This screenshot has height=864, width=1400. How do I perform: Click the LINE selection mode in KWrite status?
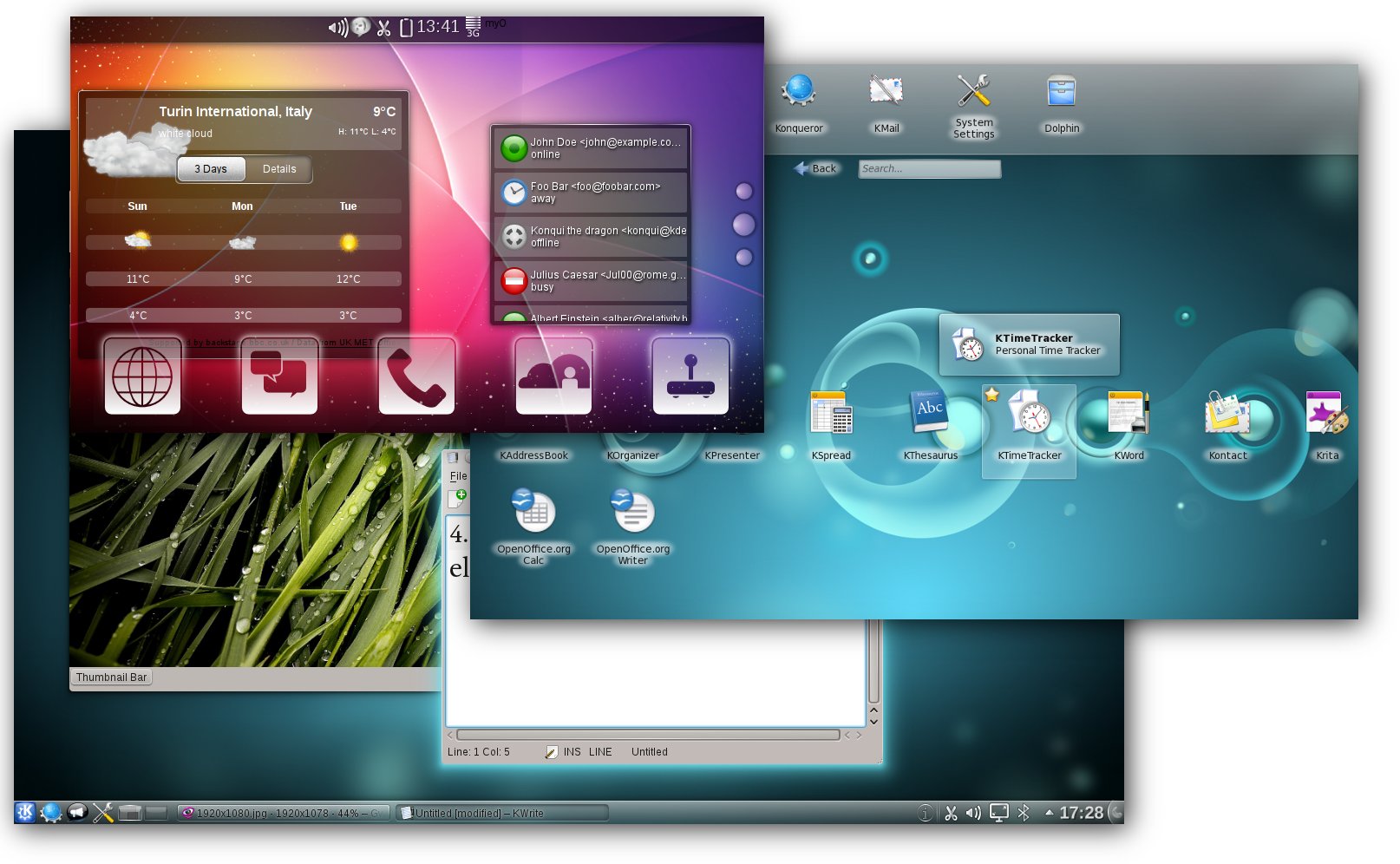point(600,752)
